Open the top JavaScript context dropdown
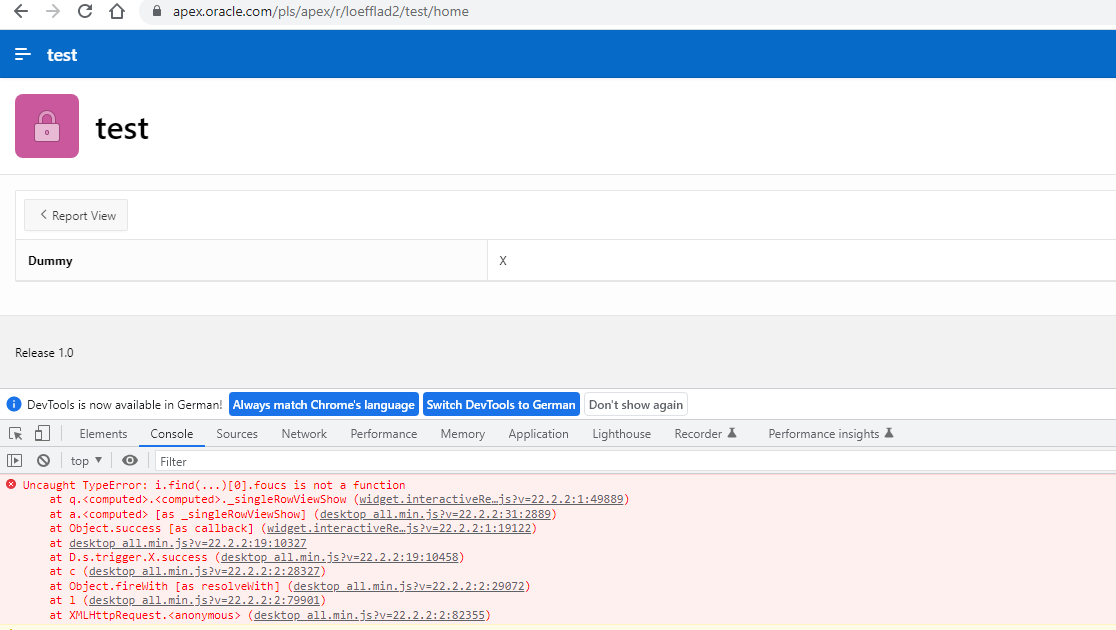 pos(86,461)
